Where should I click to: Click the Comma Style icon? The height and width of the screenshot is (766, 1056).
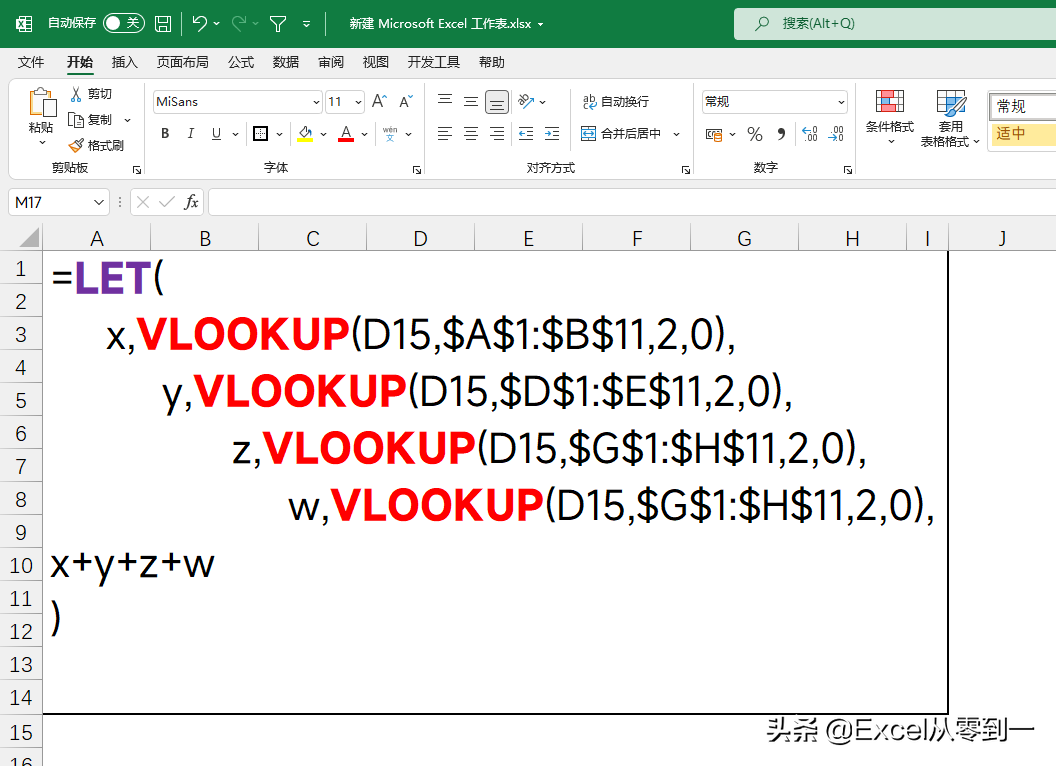[781, 134]
